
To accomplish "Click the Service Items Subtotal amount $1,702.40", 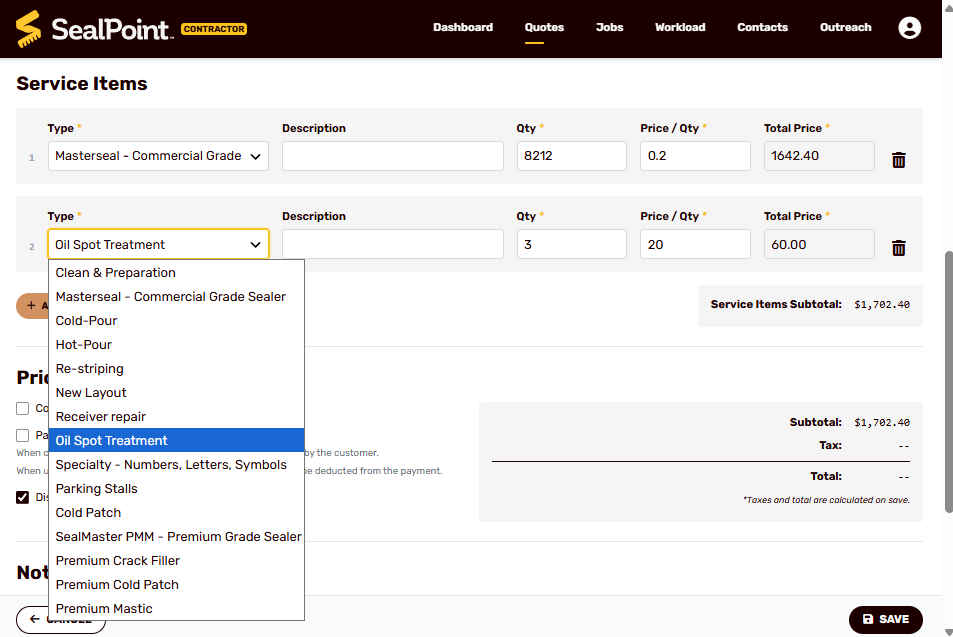I will [881, 305].
